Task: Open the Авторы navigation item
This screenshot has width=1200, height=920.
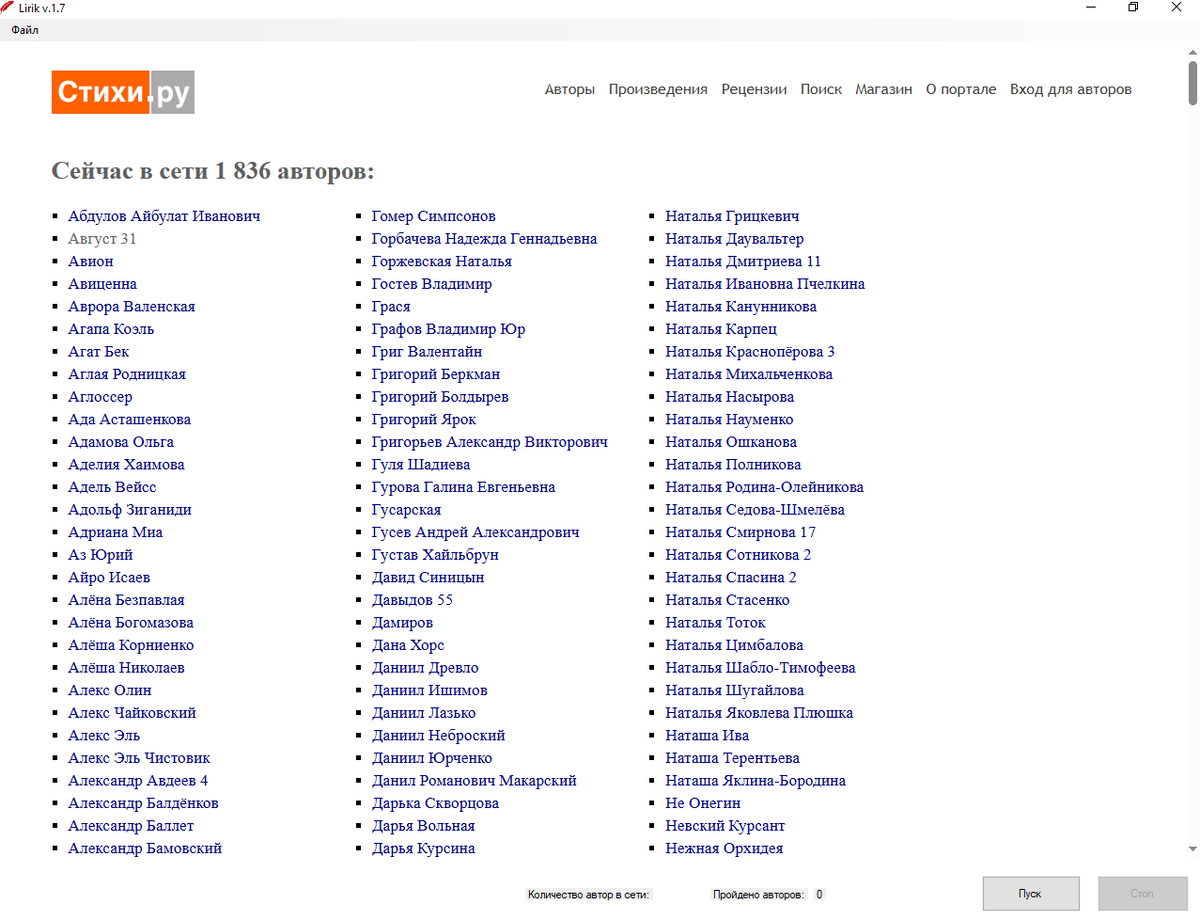Action: (x=570, y=89)
